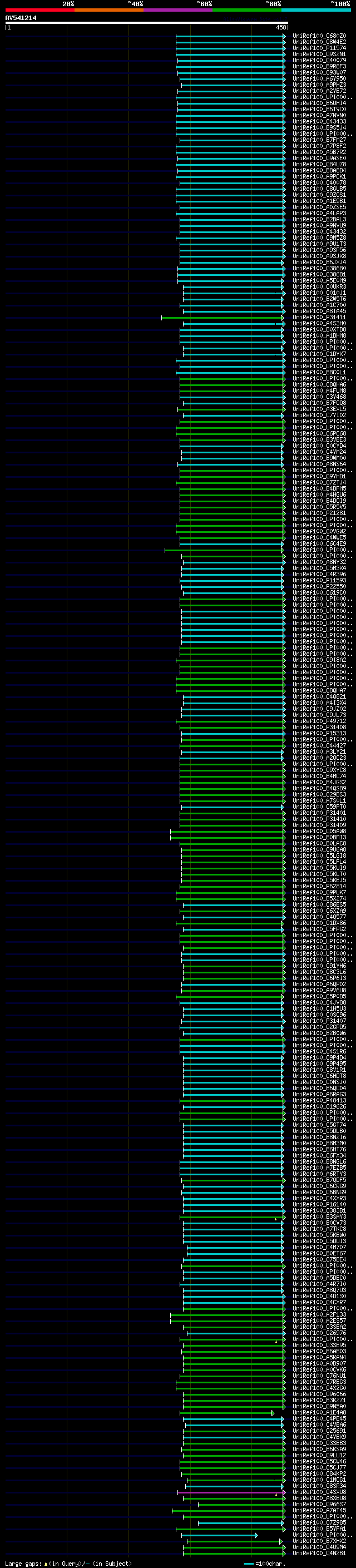Select the UniRef100_B2BAL3 label
The image size is (356, 1568).
pyautogui.click(x=319, y=219)
